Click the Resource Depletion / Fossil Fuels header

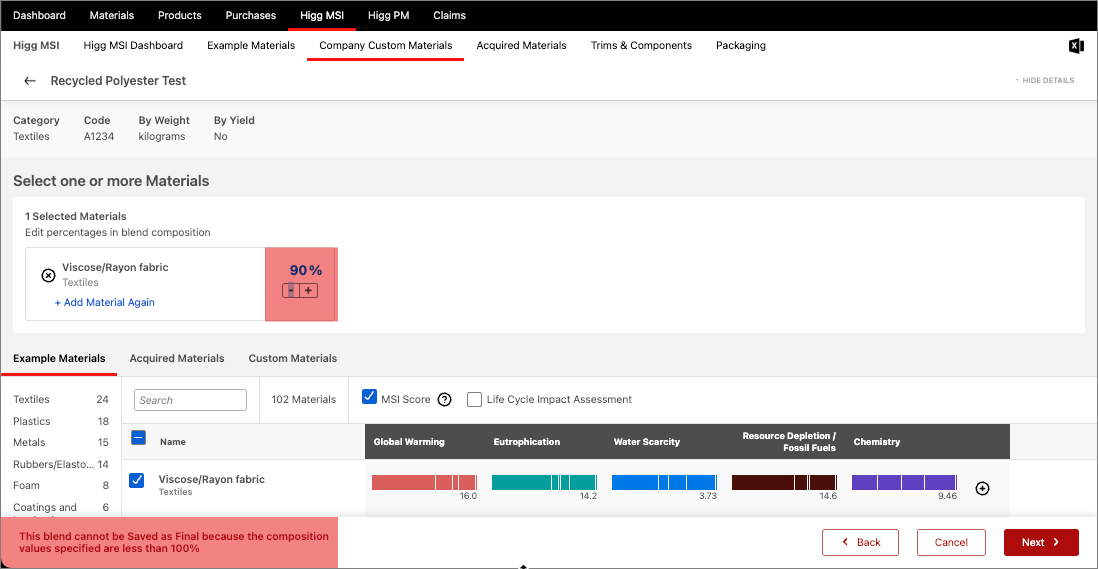[x=789, y=442]
